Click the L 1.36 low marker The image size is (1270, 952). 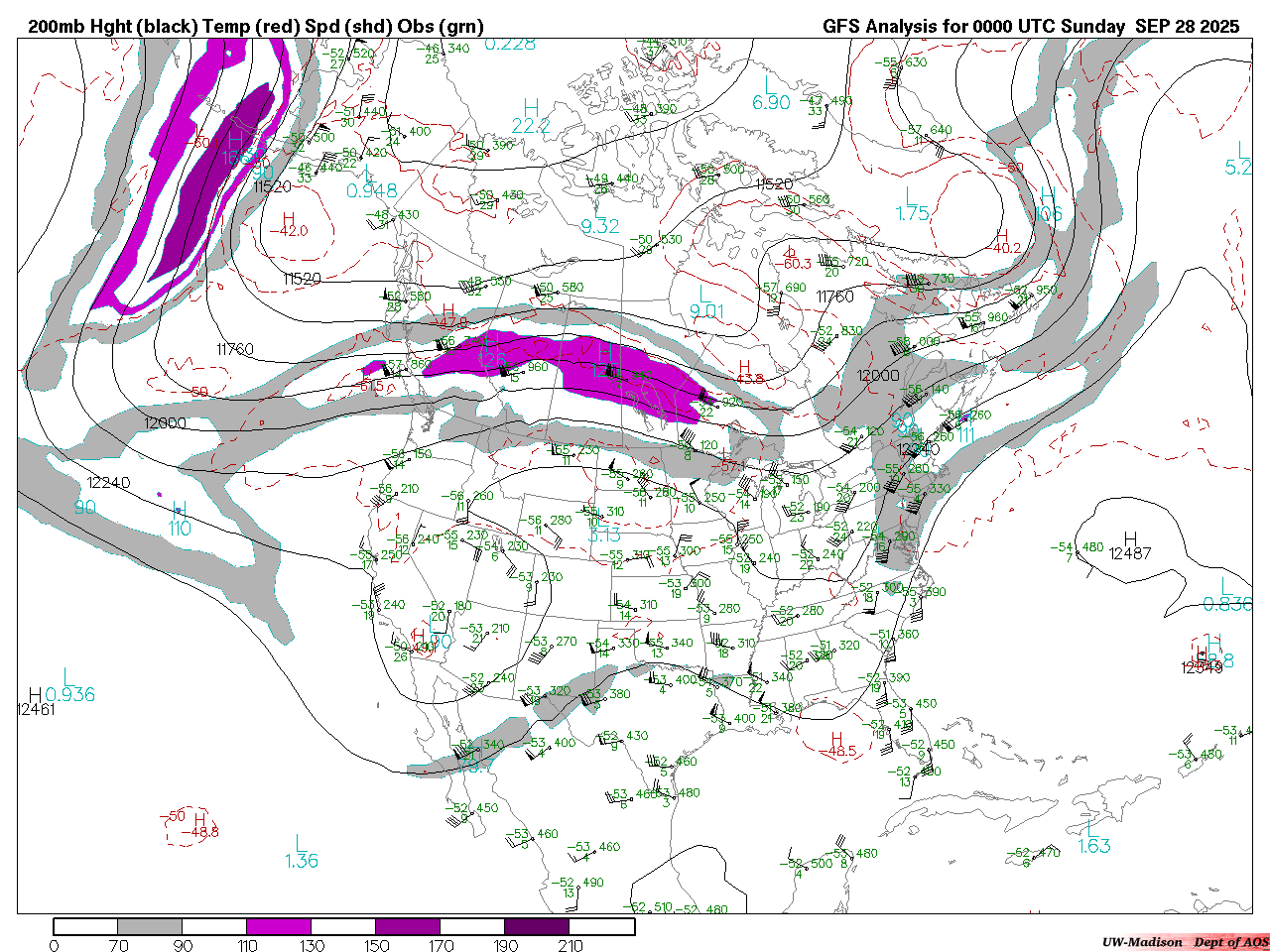click(301, 852)
